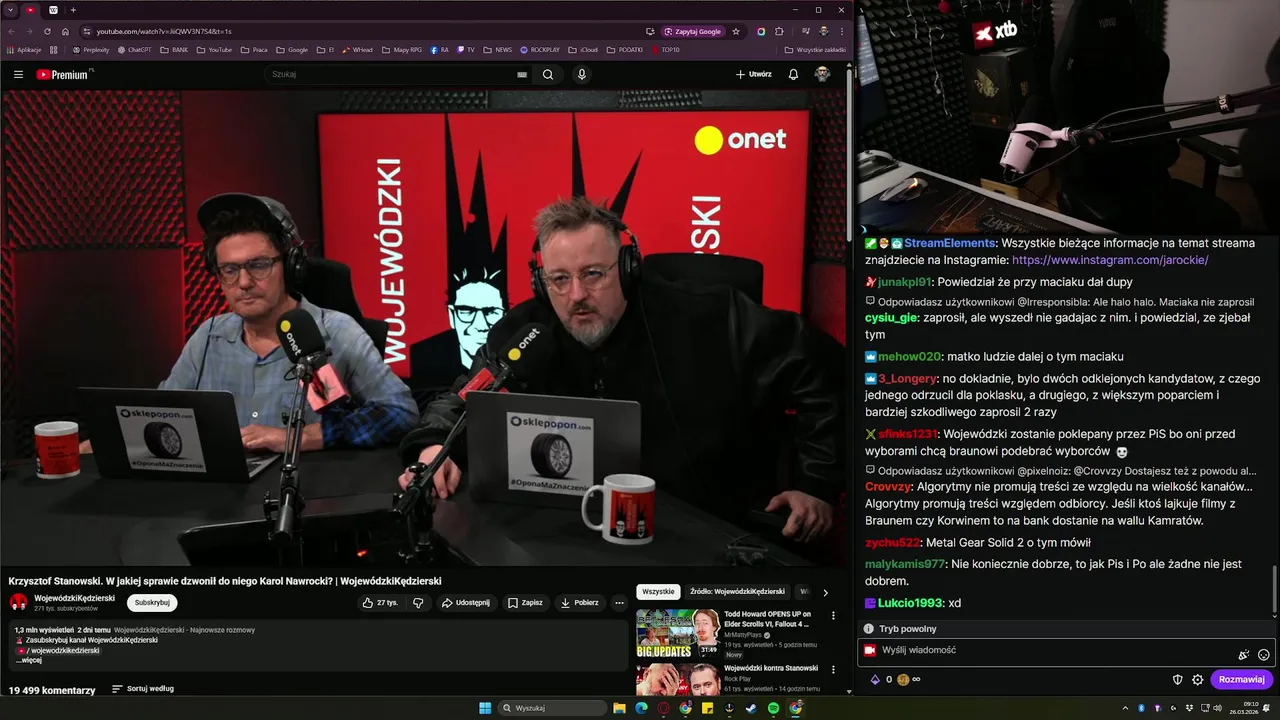Image resolution: width=1280 pixels, height=720 pixels.
Task: Select the Źródło: WojewódzkiKędzierski chip
Action: (x=737, y=592)
